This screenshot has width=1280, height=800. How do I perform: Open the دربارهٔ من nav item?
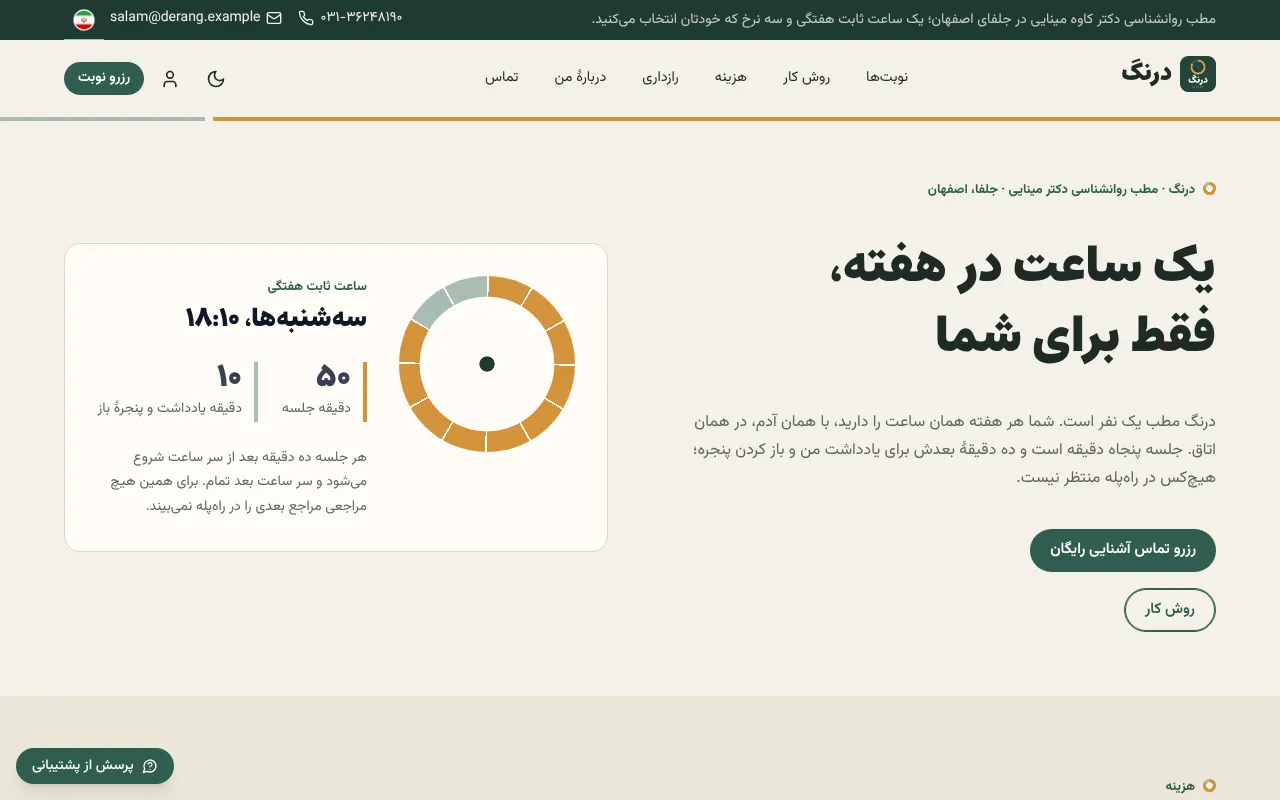click(x=580, y=78)
